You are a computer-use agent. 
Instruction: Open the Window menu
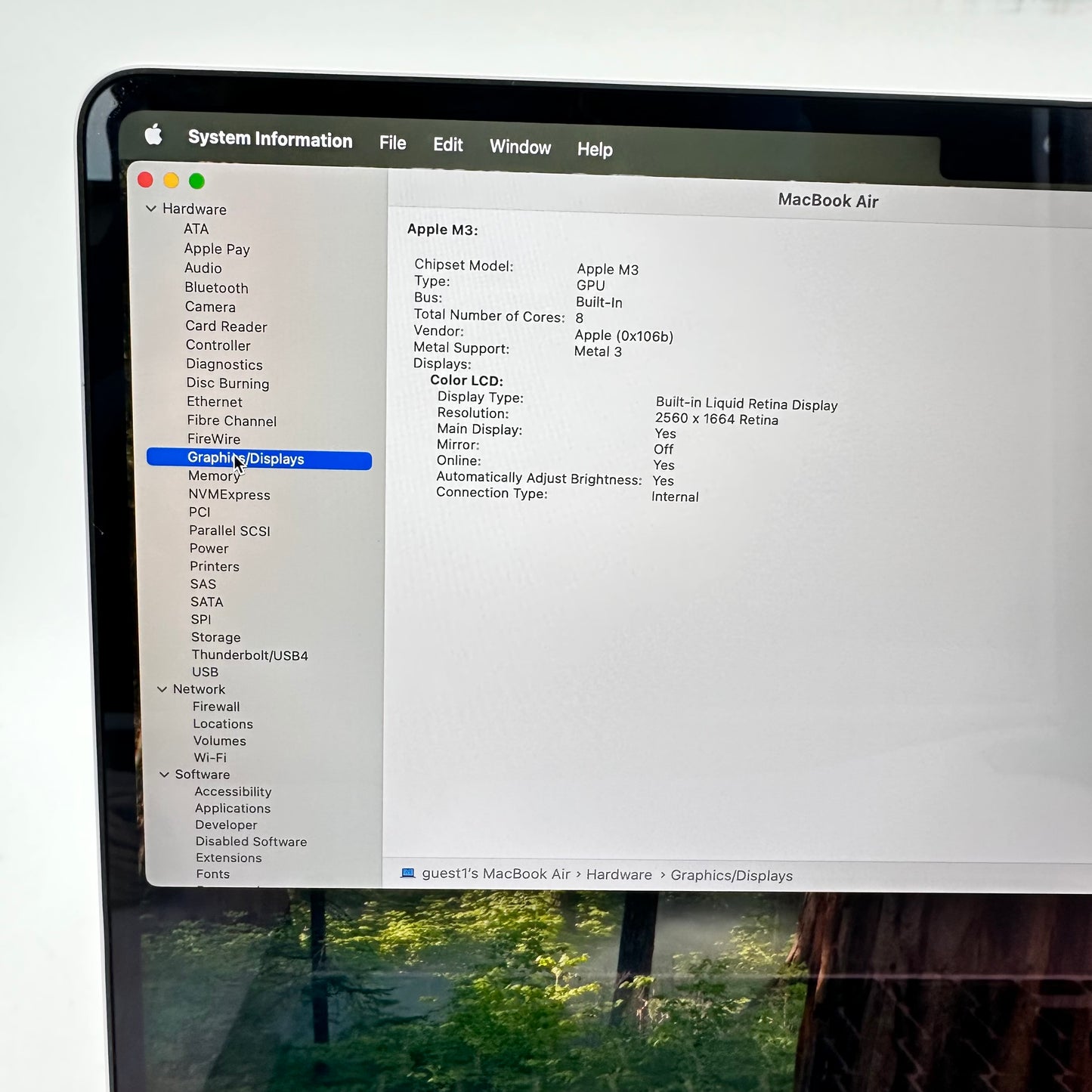tap(520, 147)
